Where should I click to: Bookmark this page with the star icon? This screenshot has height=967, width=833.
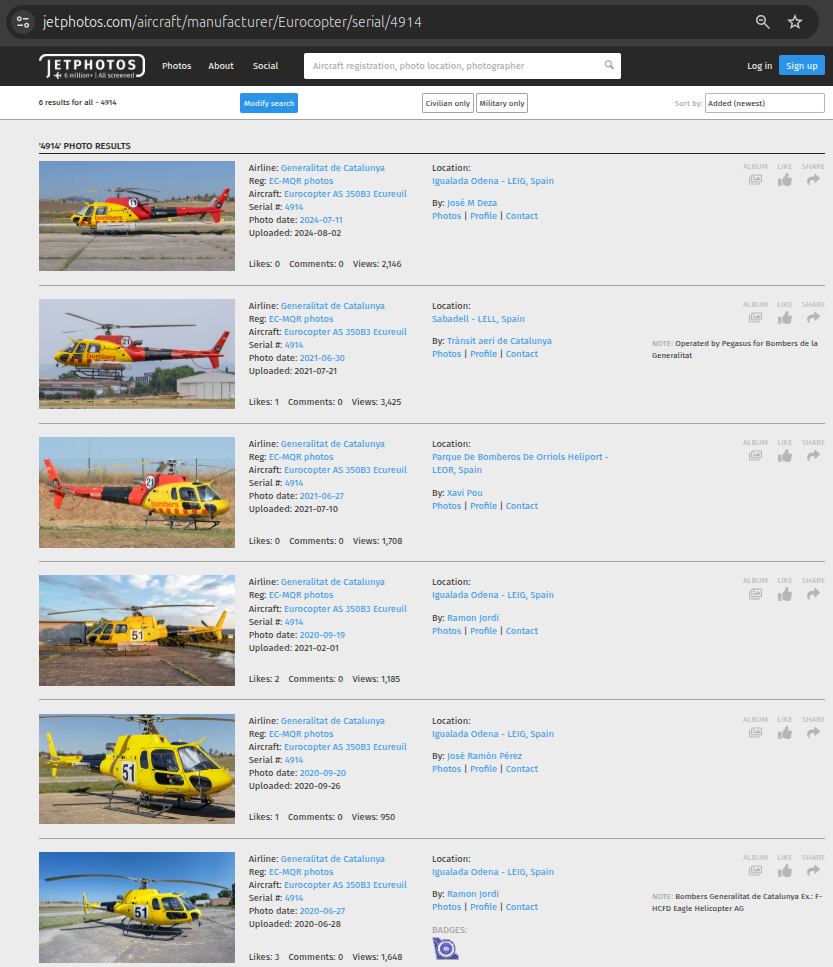(x=795, y=22)
